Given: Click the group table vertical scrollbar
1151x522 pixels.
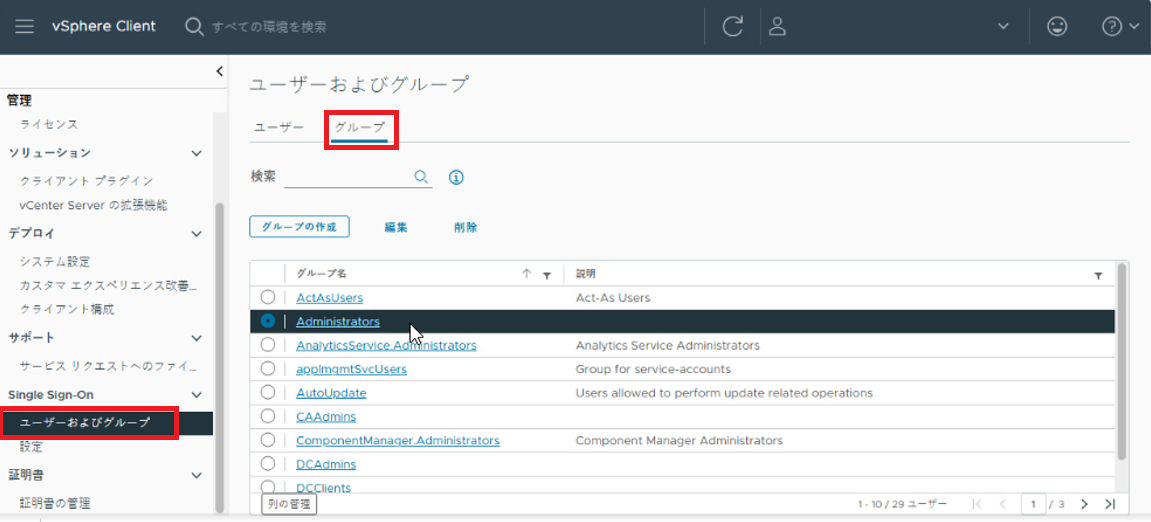Looking at the screenshot, I should click(1122, 361).
